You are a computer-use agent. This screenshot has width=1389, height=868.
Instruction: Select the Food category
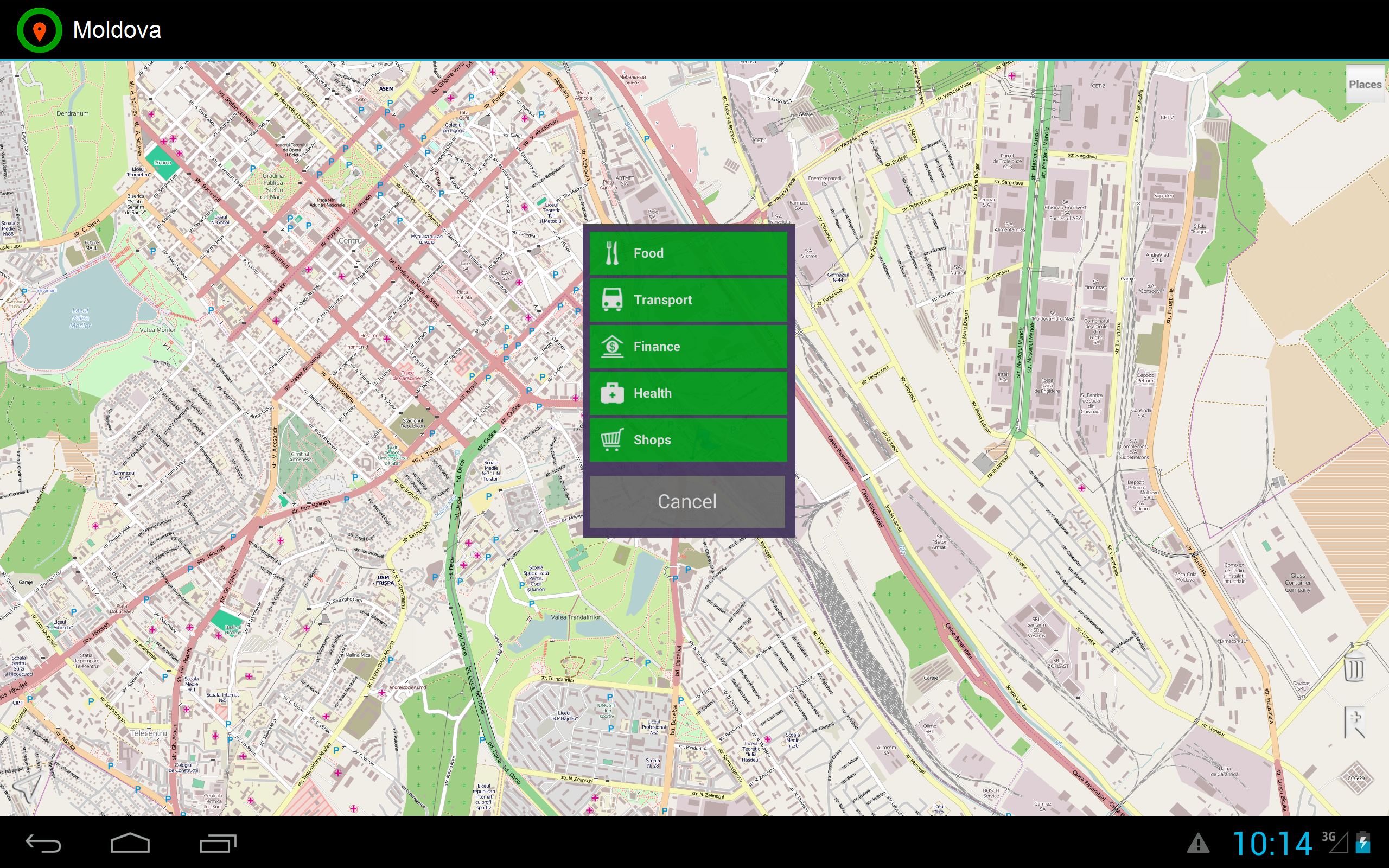click(687, 253)
